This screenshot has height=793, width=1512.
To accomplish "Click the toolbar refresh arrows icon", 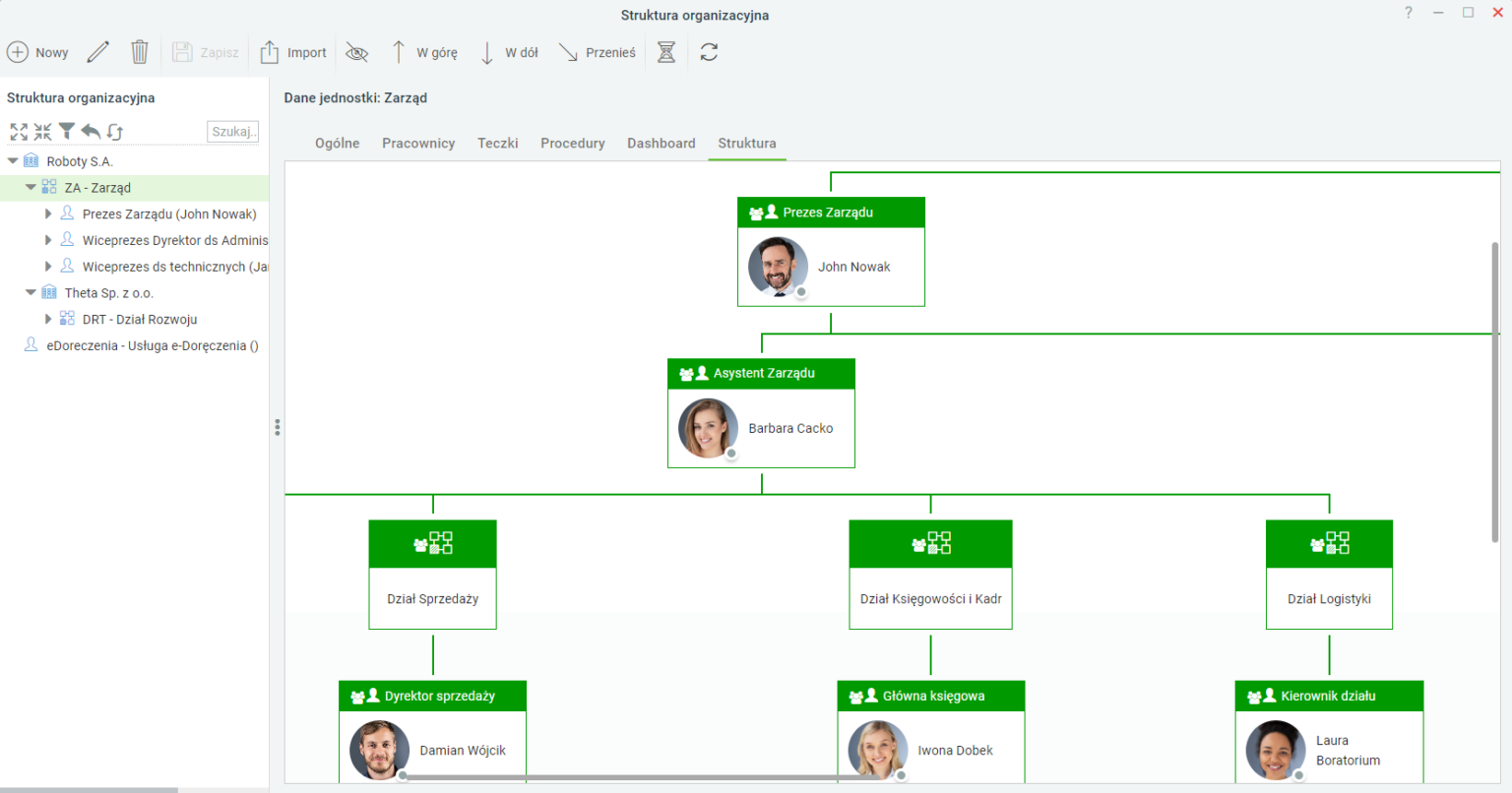I will (x=709, y=52).
